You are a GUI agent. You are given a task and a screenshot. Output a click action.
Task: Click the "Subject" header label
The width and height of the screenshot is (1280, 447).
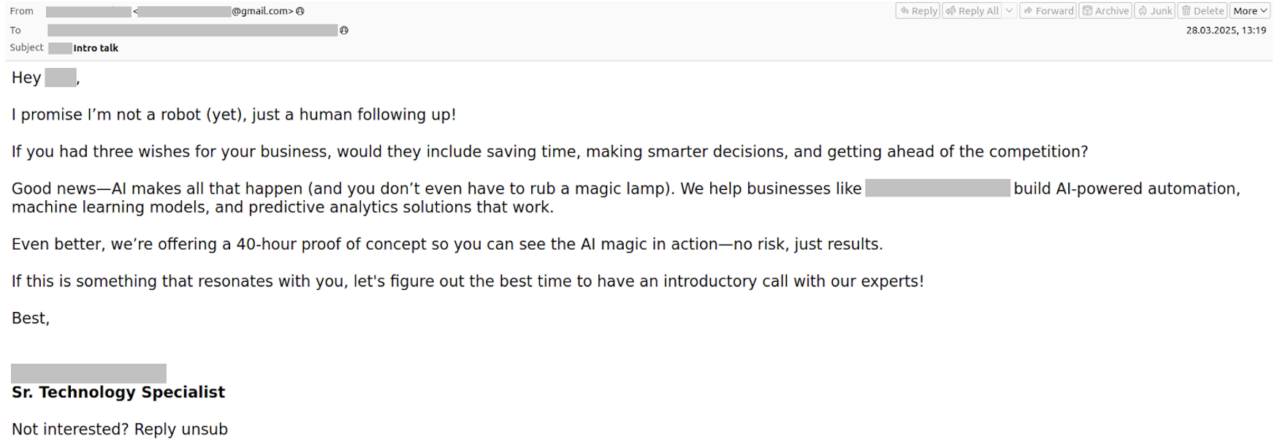coord(26,47)
